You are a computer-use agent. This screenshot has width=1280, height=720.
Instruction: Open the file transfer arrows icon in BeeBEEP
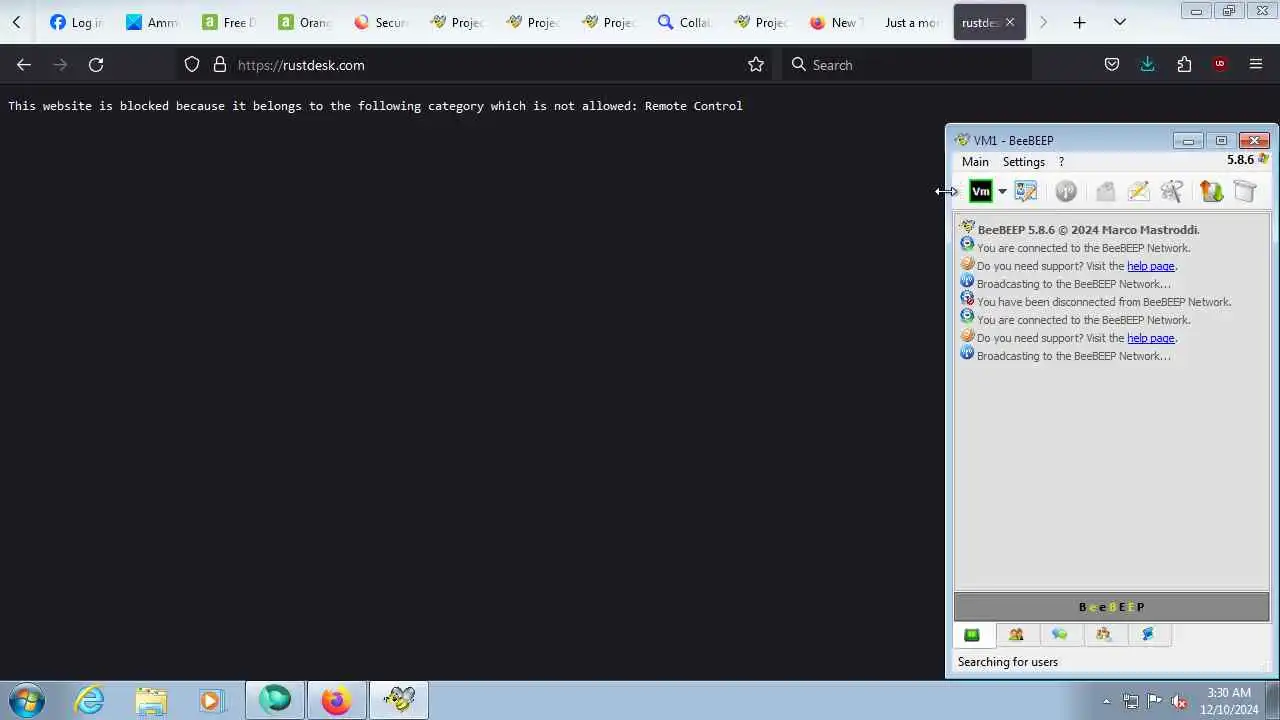pos(1211,191)
